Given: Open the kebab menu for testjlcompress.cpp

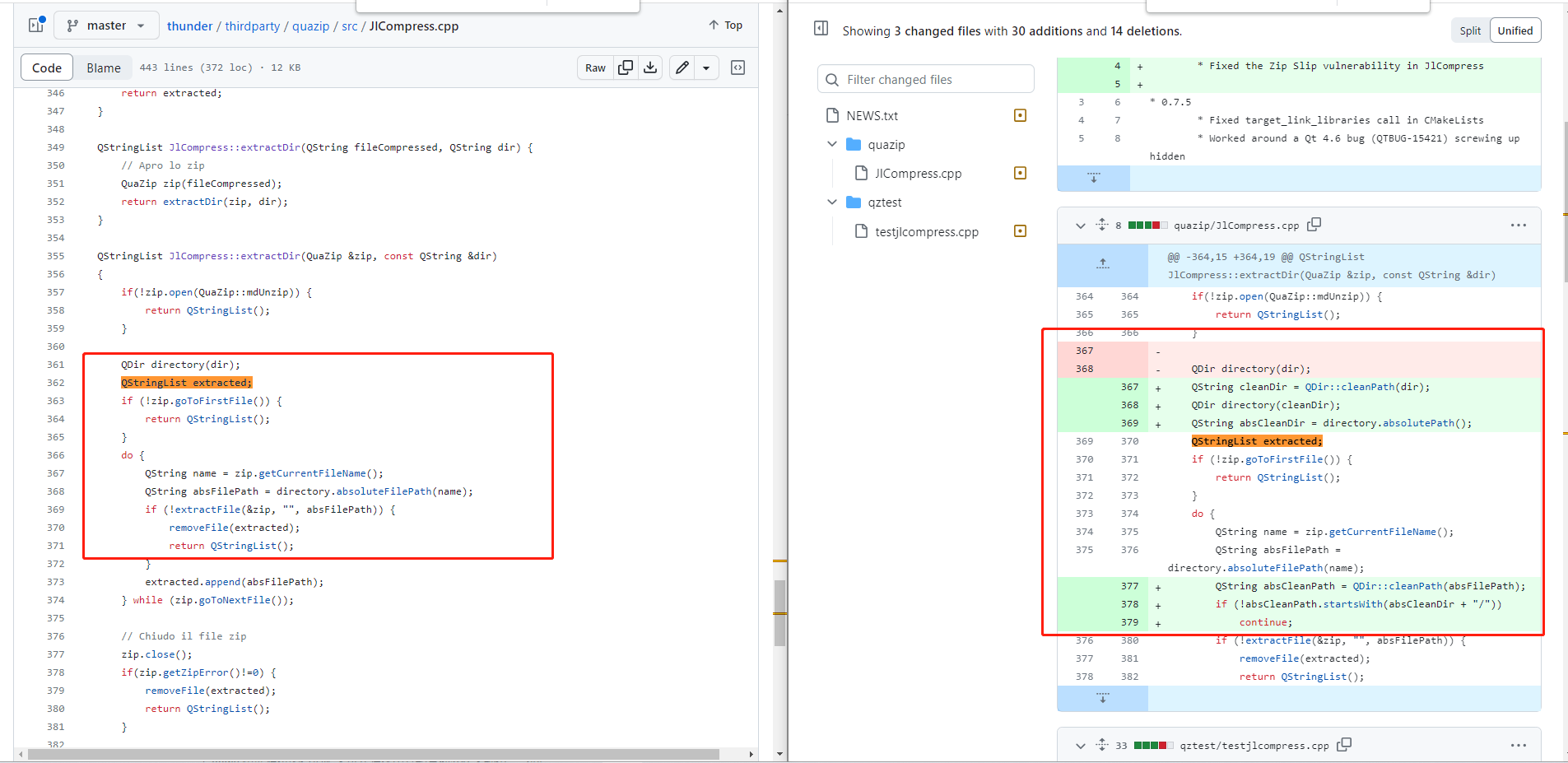Looking at the screenshot, I should coord(1519,745).
